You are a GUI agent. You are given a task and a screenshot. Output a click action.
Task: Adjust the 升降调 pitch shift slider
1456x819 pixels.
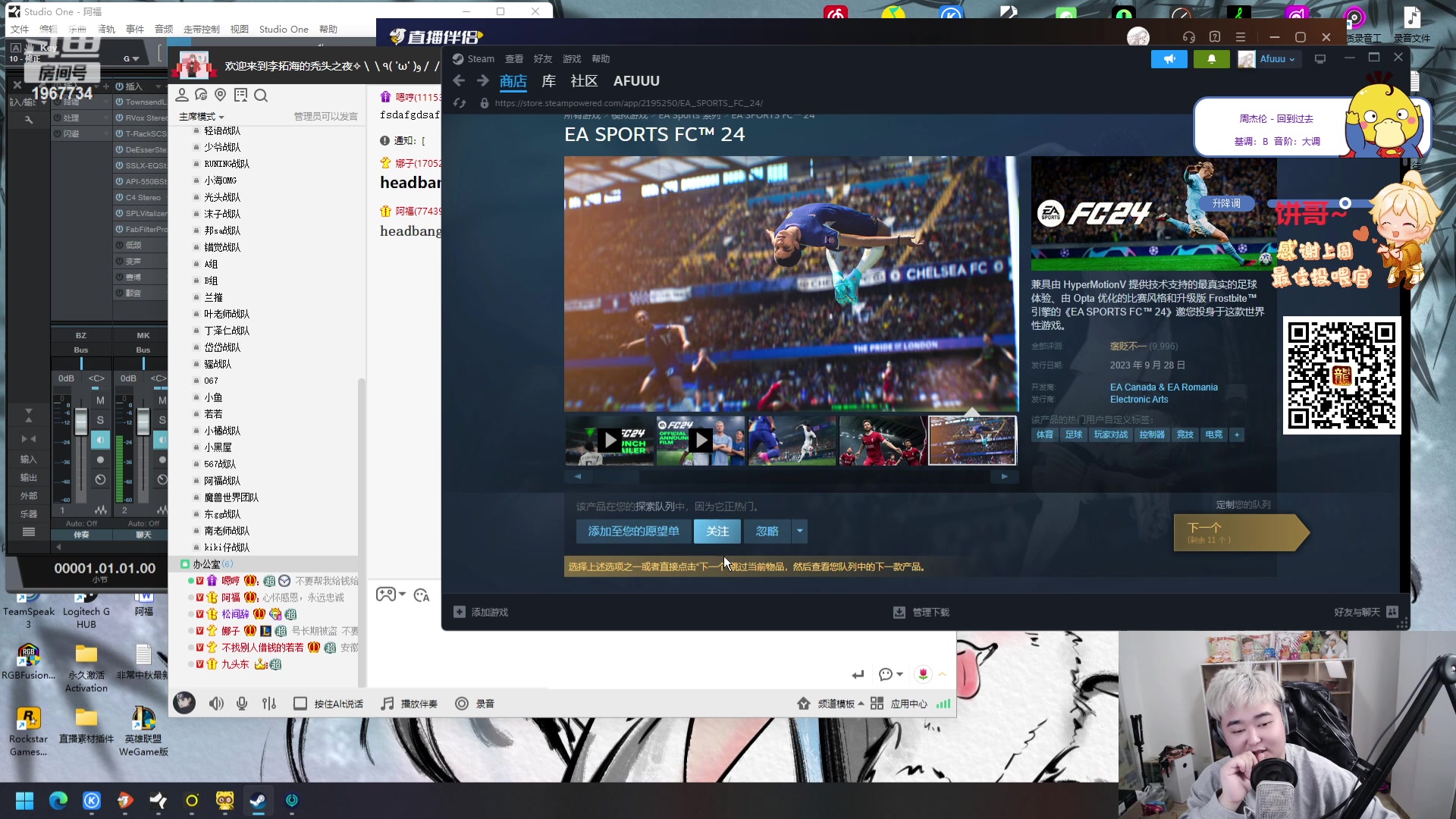pyautogui.click(x=1345, y=203)
